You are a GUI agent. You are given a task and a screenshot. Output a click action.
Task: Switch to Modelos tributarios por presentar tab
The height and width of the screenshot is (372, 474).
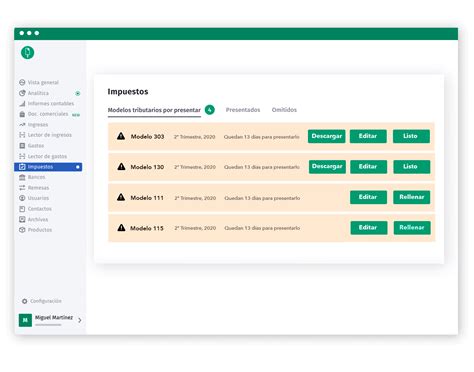154,110
